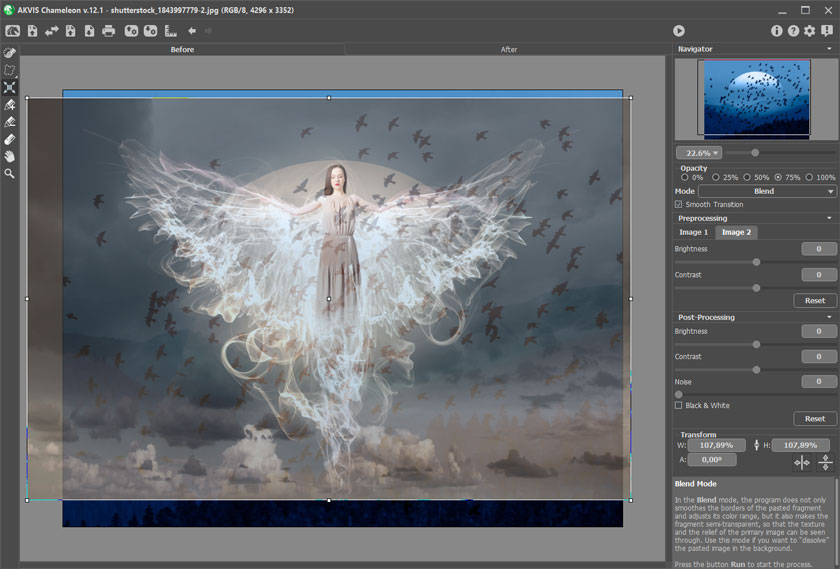Image resolution: width=840 pixels, height=569 pixels.
Task: Redo the action with the dimmed right arrow
Action: click(208, 31)
